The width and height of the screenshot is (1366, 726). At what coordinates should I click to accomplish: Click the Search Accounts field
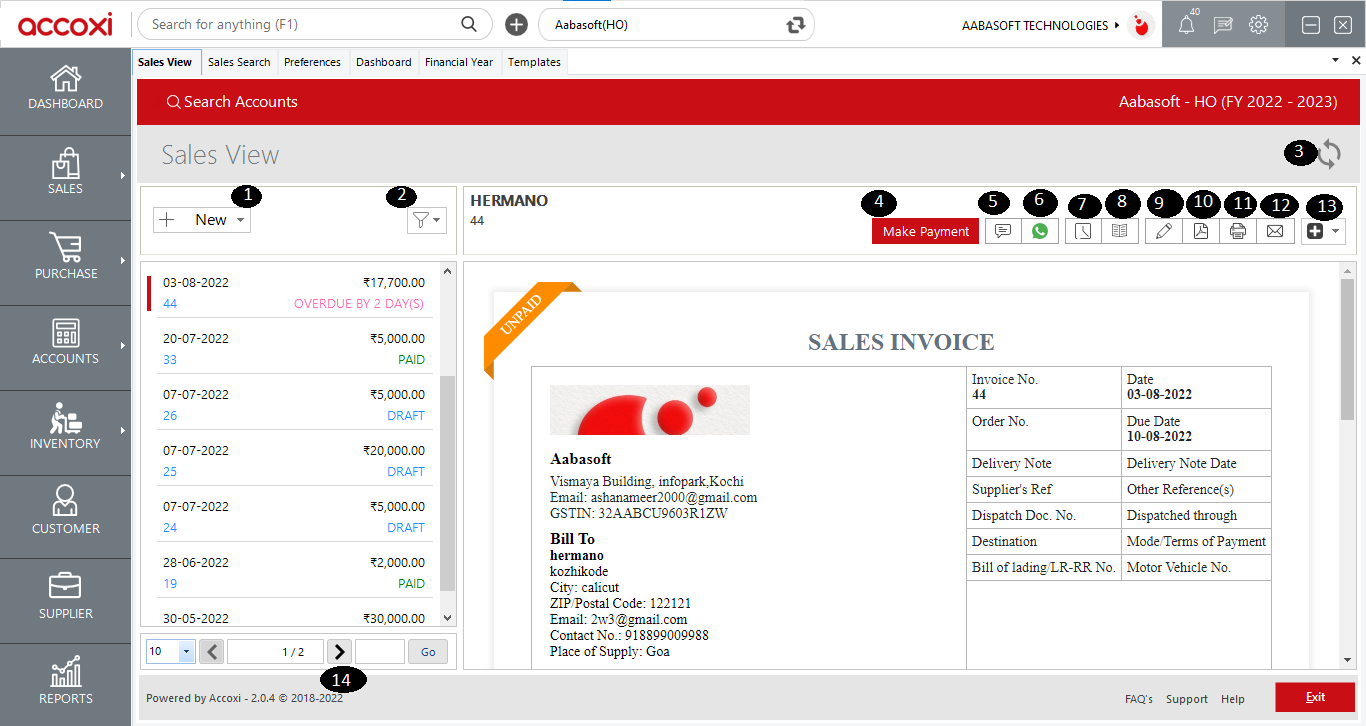(232, 102)
